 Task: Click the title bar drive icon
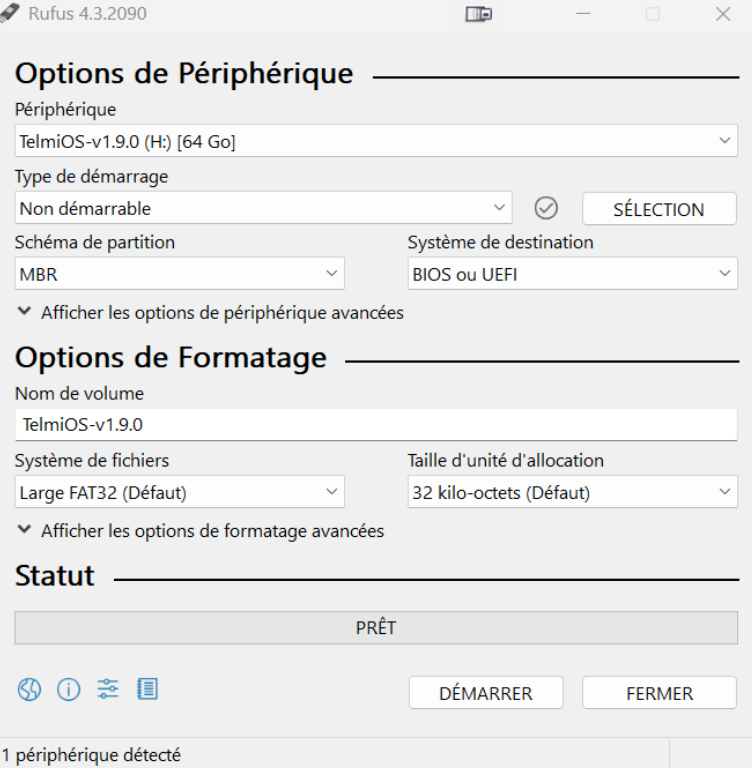click(x=479, y=14)
